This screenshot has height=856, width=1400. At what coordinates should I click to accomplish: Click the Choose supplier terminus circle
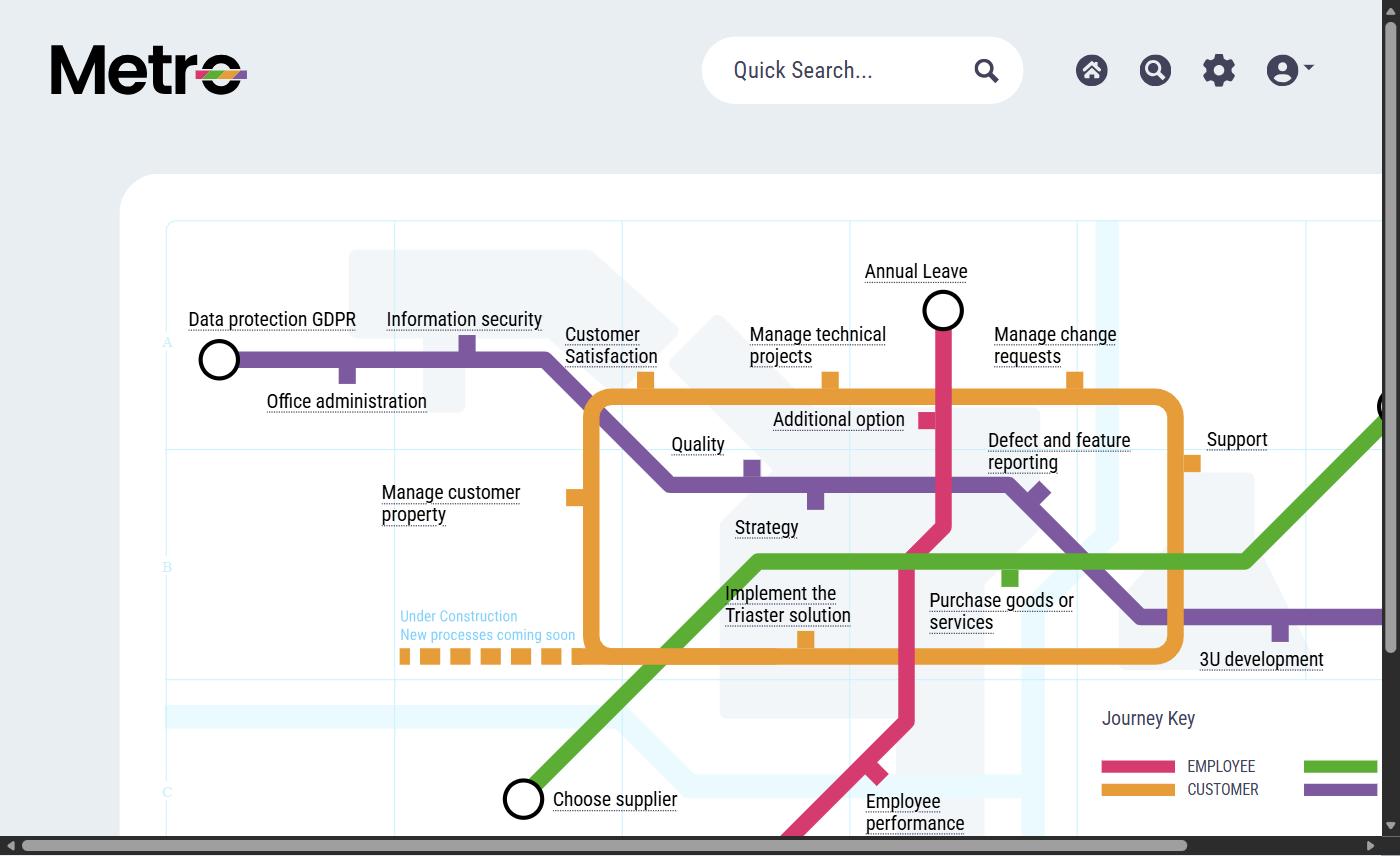[523, 799]
